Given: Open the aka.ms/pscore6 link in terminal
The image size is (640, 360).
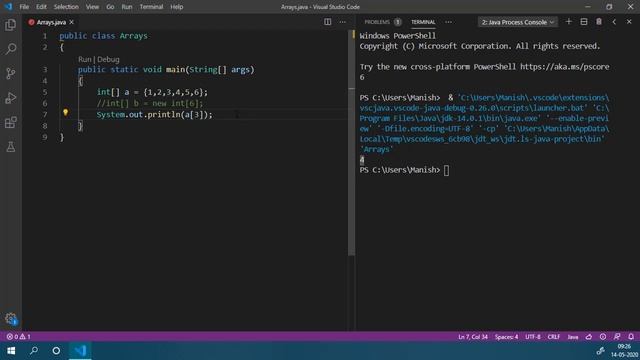Looking at the screenshot, I should tap(564, 67).
